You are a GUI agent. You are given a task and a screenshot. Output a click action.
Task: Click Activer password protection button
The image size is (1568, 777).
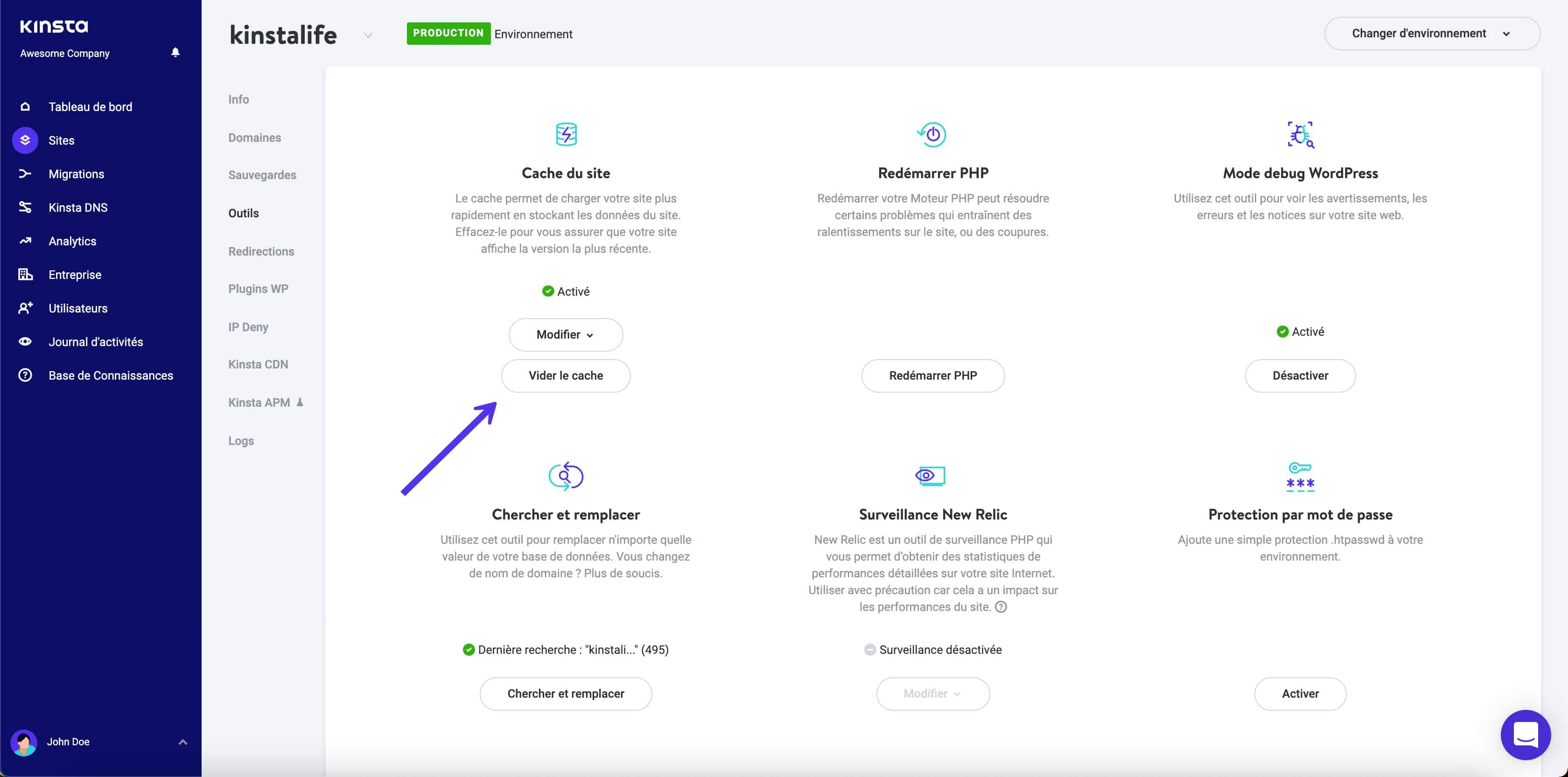pos(1300,694)
